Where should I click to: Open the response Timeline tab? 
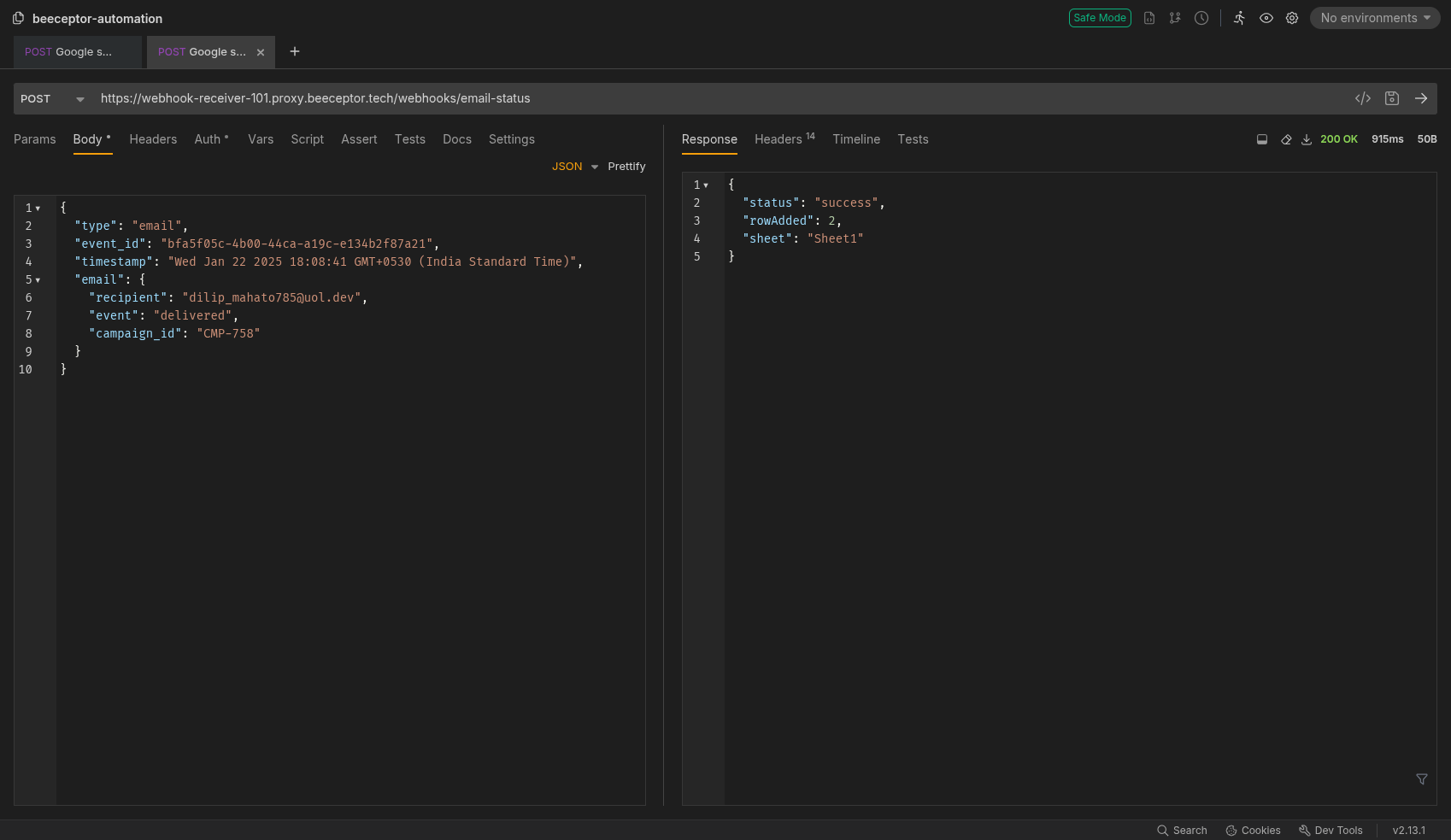pyautogui.click(x=856, y=139)
